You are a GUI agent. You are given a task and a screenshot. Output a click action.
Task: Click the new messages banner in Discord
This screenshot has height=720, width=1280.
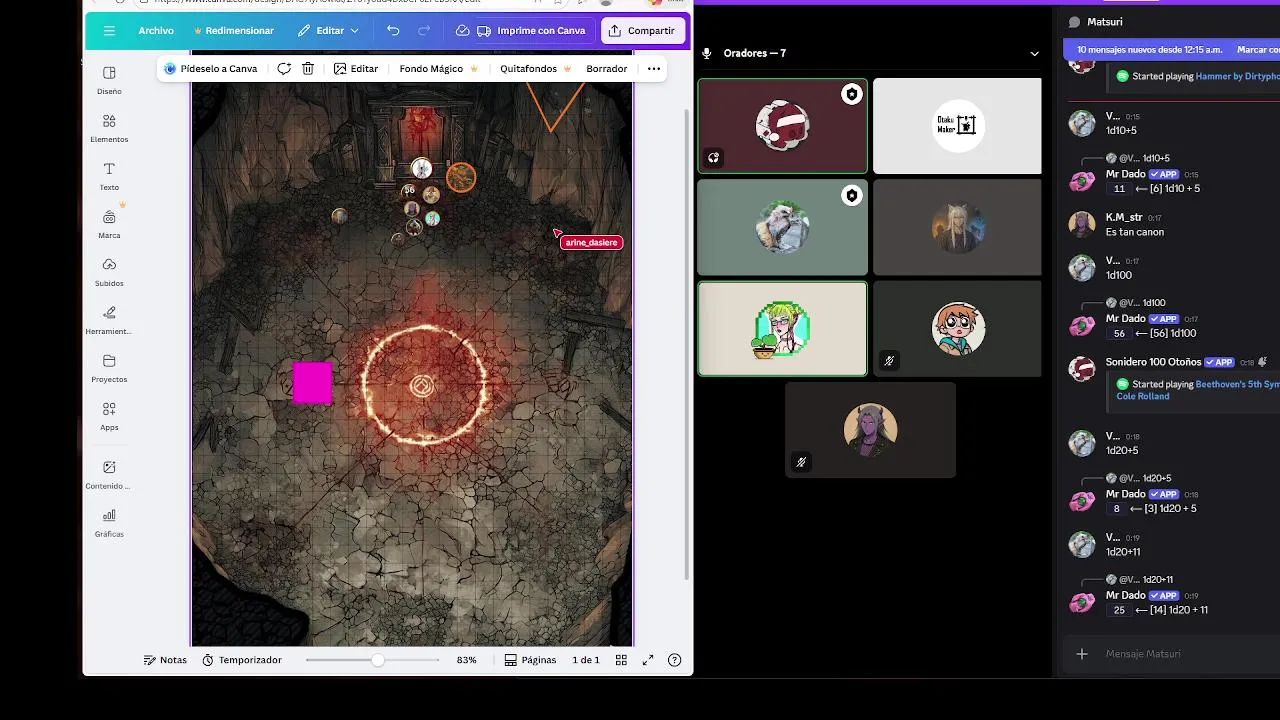click(x=1150, y=49)
